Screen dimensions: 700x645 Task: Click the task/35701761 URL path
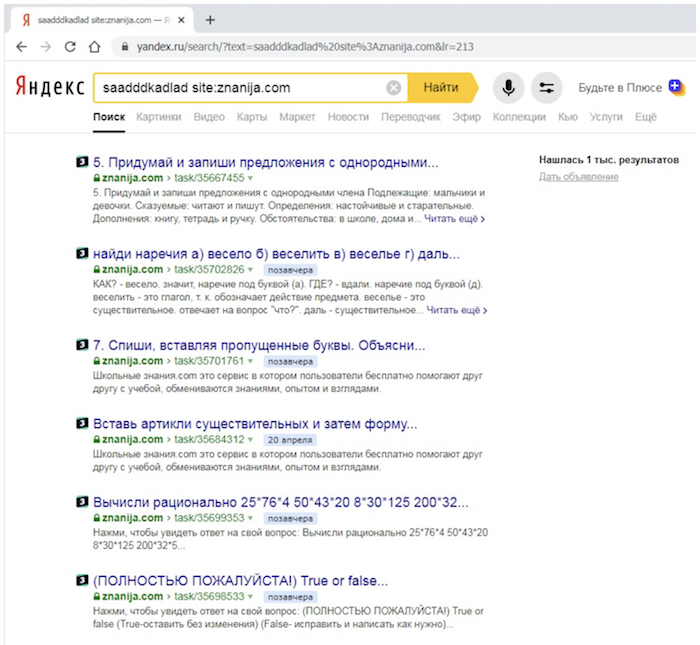click(x=209, y=361)
